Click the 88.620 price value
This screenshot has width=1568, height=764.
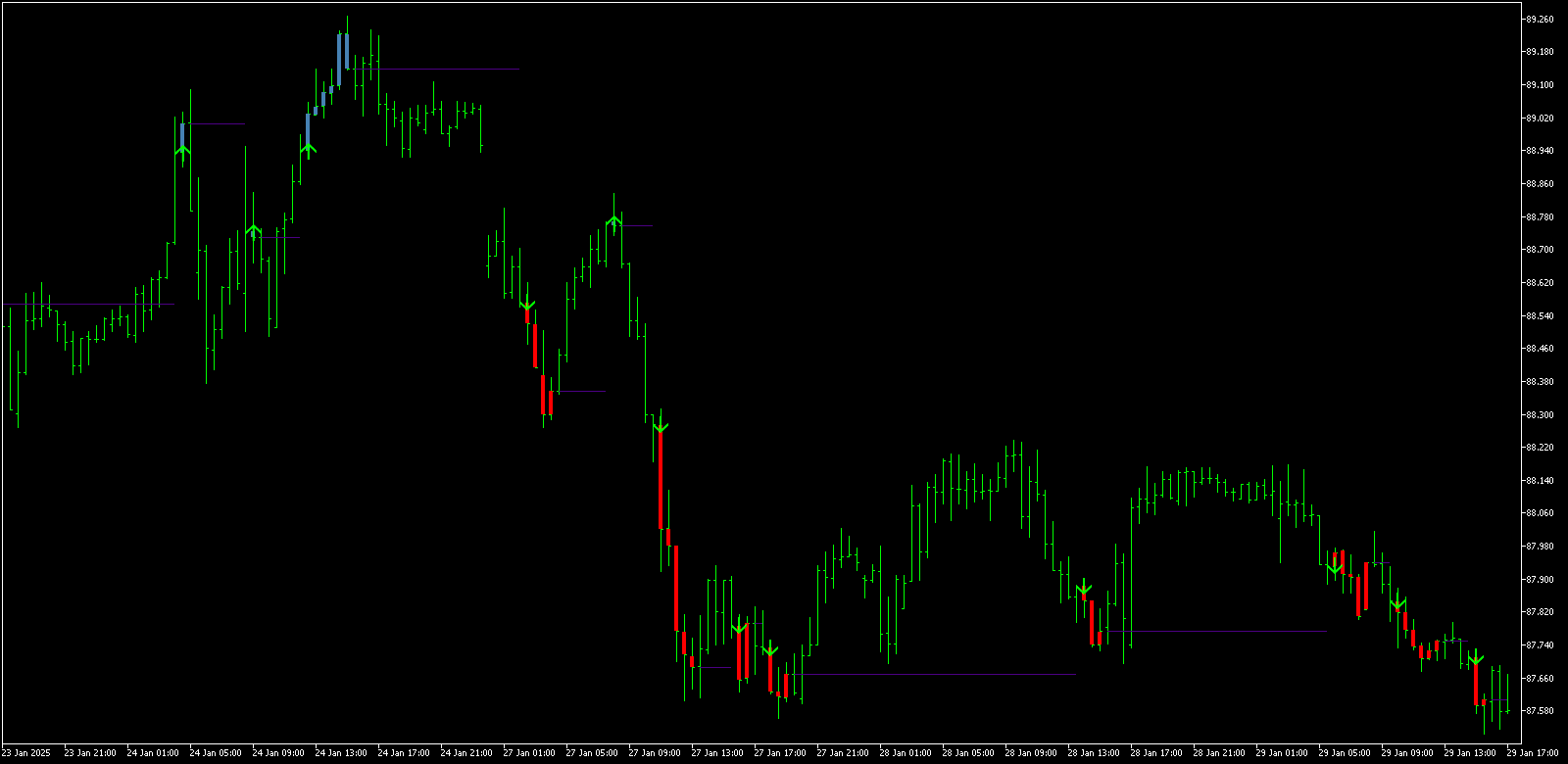click(x=1540, y=283)
